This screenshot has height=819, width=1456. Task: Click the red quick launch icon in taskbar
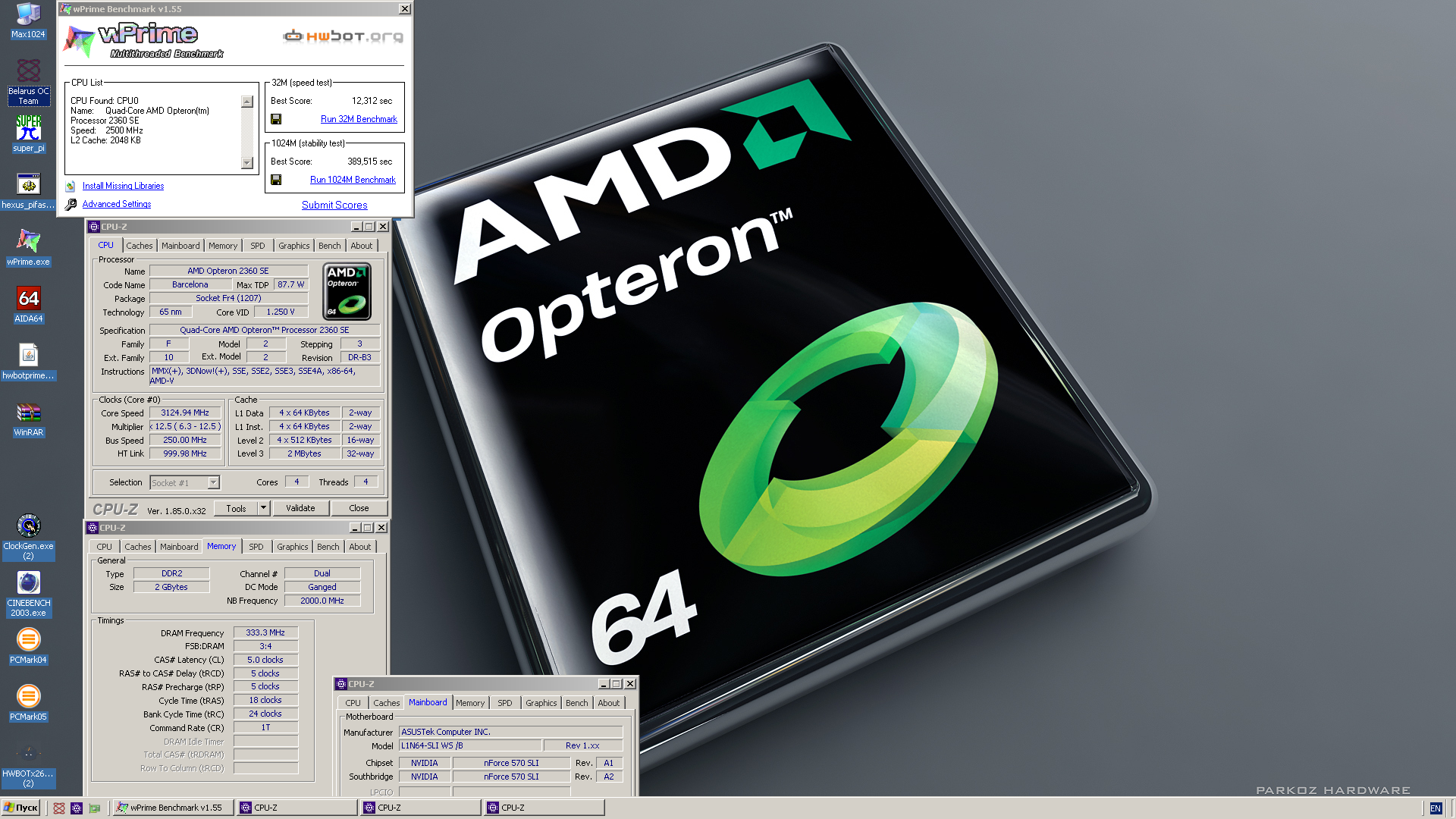pos(59,808)
